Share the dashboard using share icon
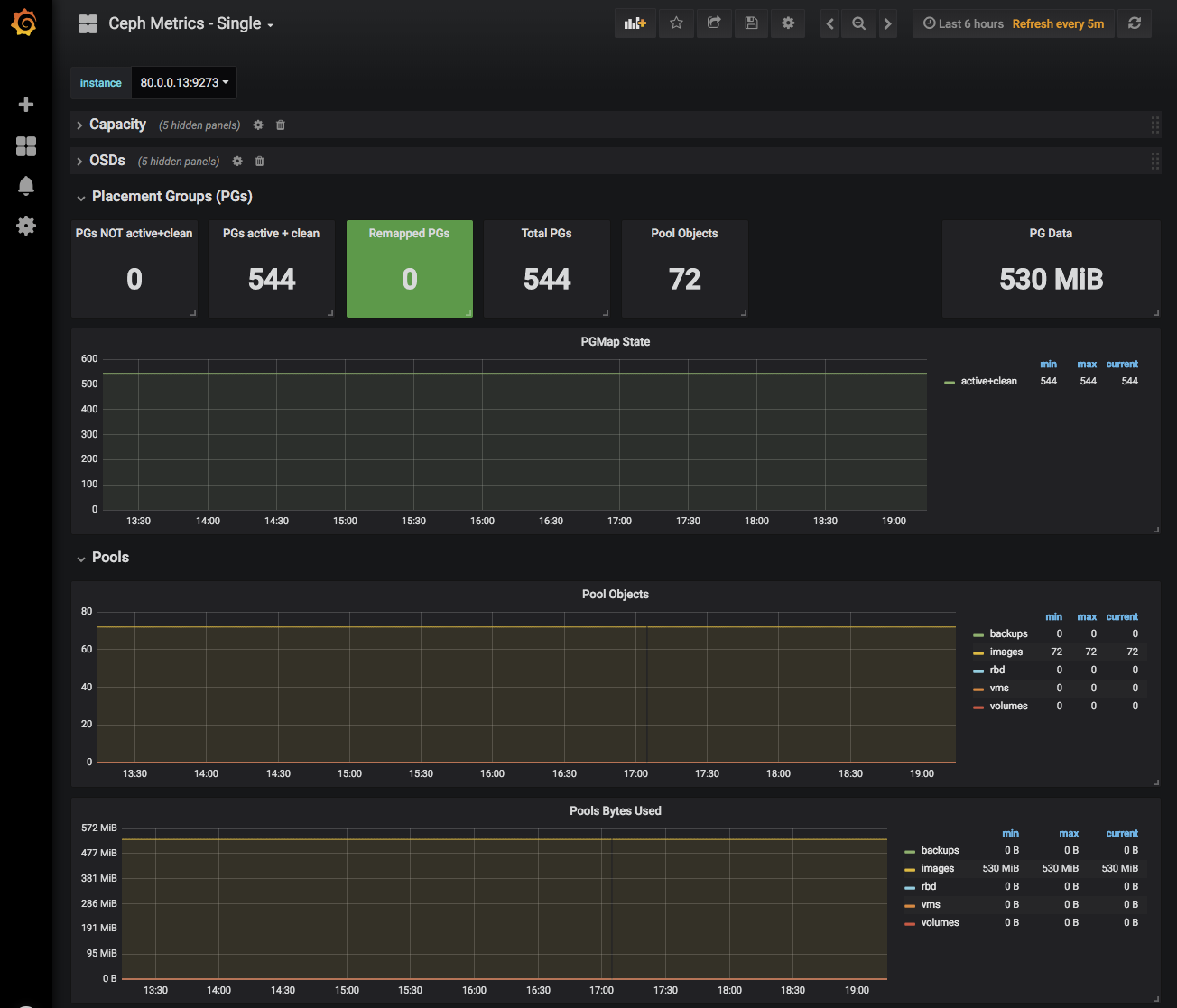Viewport: 1177px width, 1008px height. (714, 23)
